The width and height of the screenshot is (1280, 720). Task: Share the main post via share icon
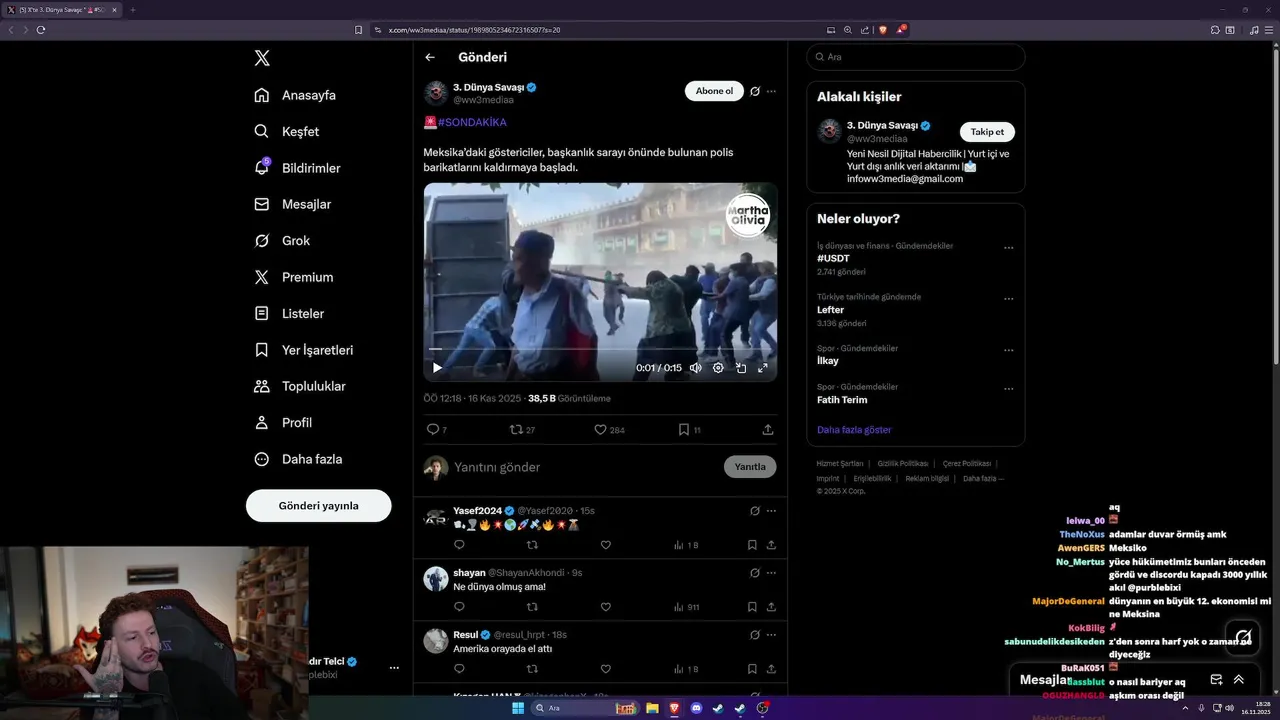click(x=768, y=429)
